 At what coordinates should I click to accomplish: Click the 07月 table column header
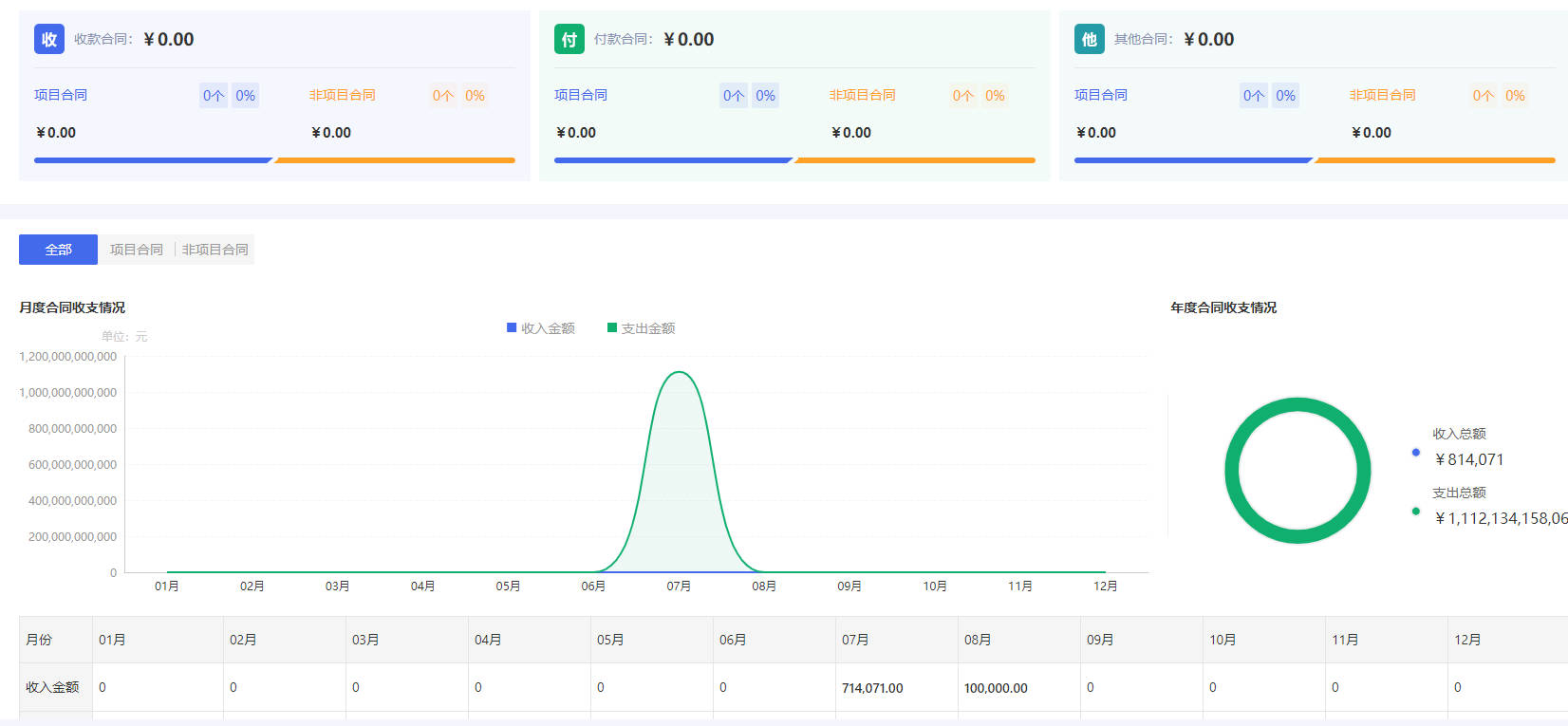click(897, 640)
